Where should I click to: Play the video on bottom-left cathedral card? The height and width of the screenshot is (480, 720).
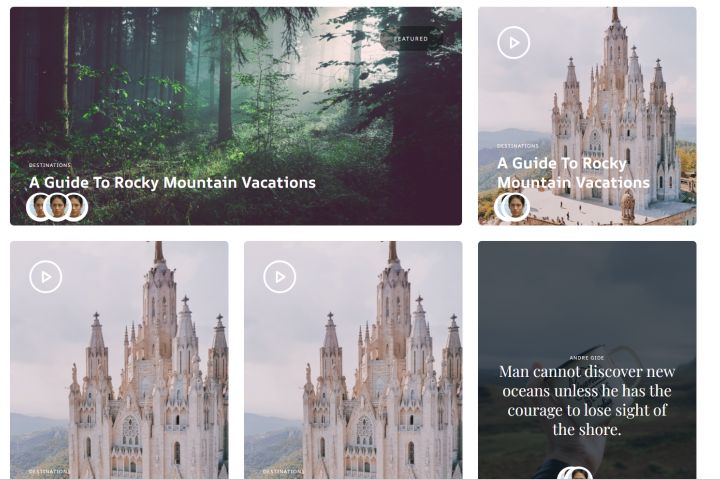point(45,277)
